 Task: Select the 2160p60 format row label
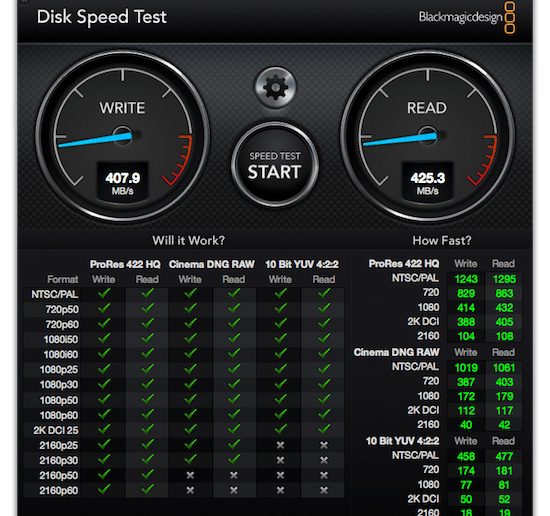(59, 490)
